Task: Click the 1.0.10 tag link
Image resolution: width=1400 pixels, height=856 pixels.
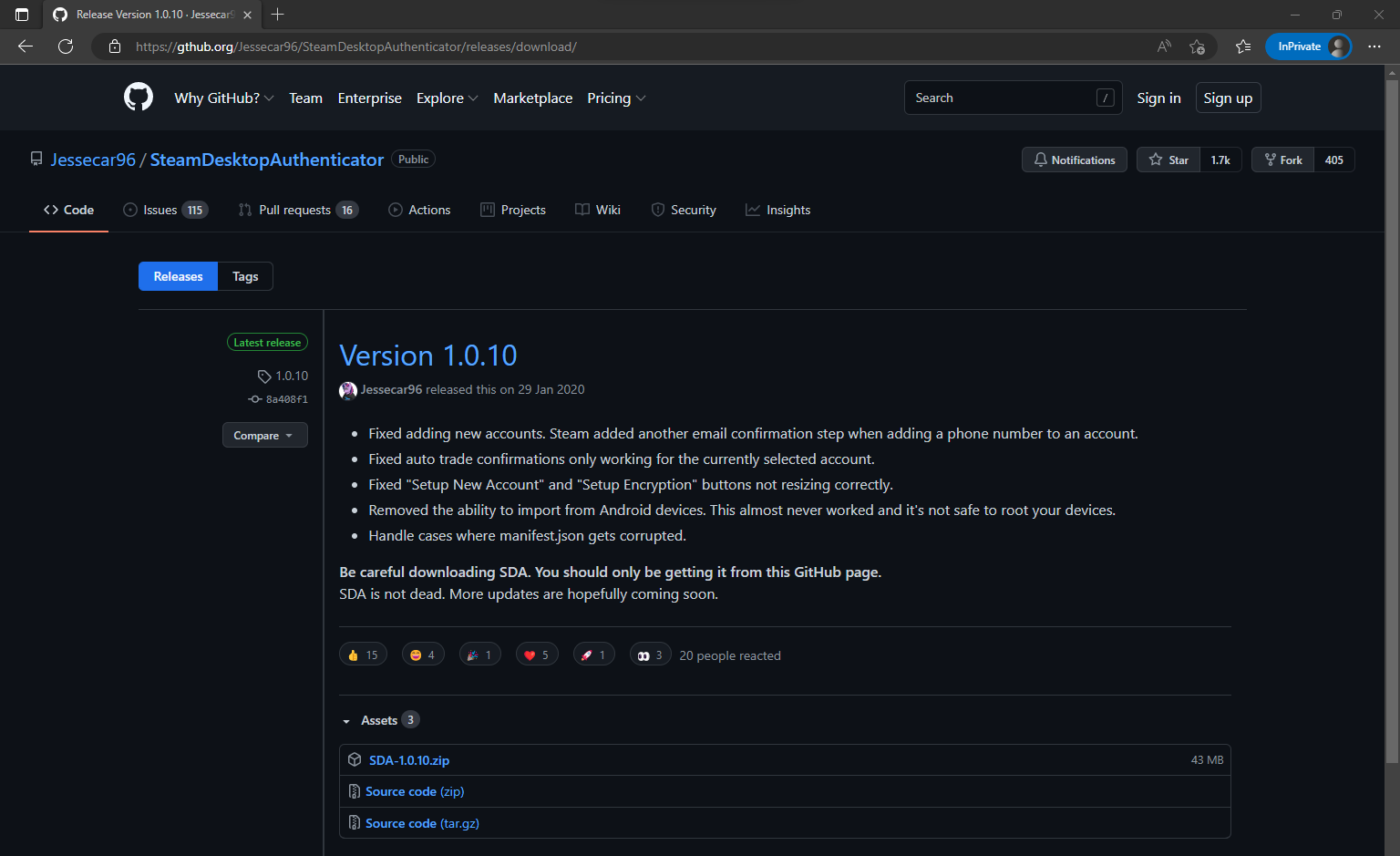Action: pyautogui.click(x=283, y=376)
